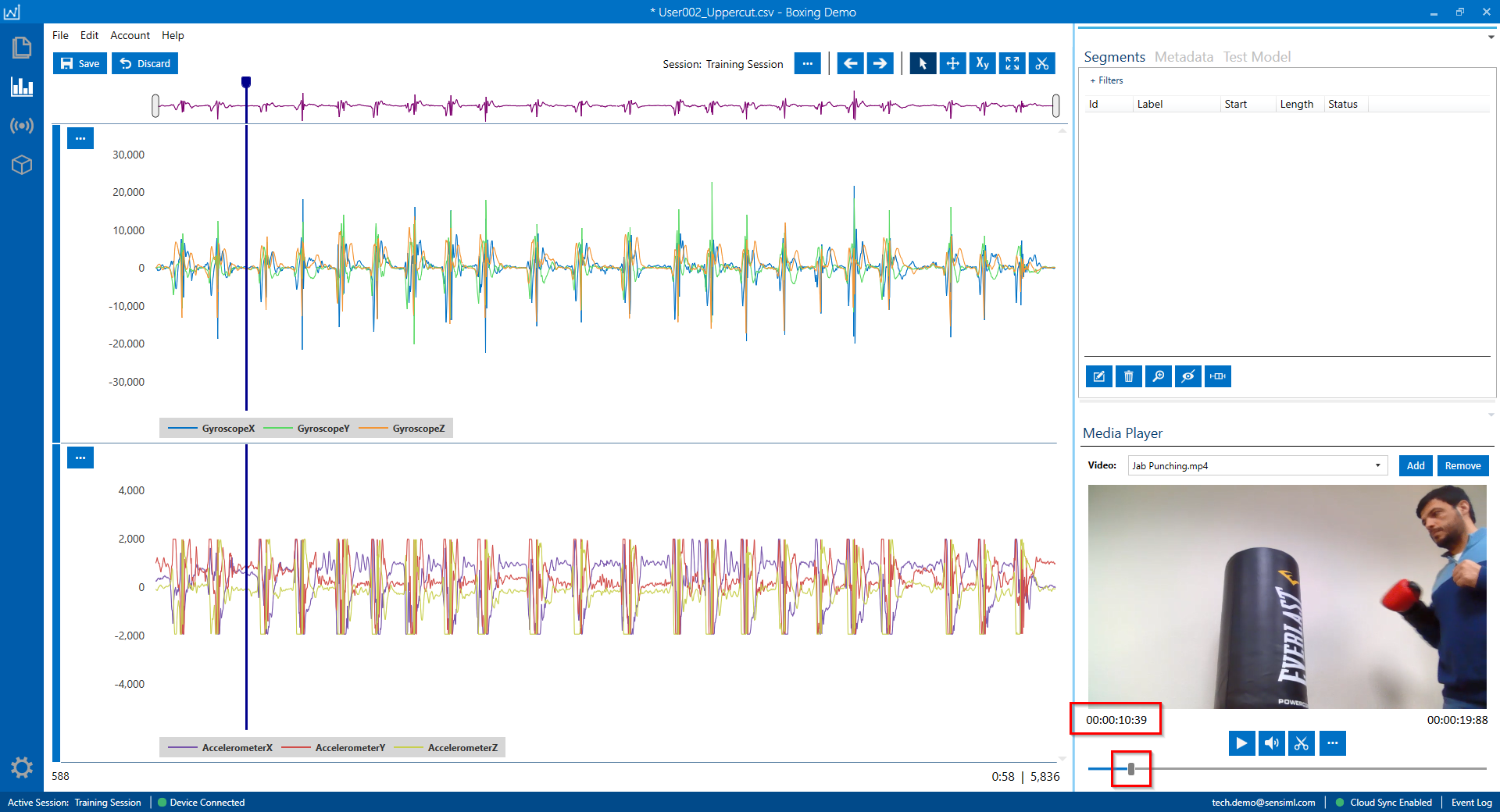Viewport: 1500px width, 812px height.
Task: Click the video preview frame
Action: 1287,597
